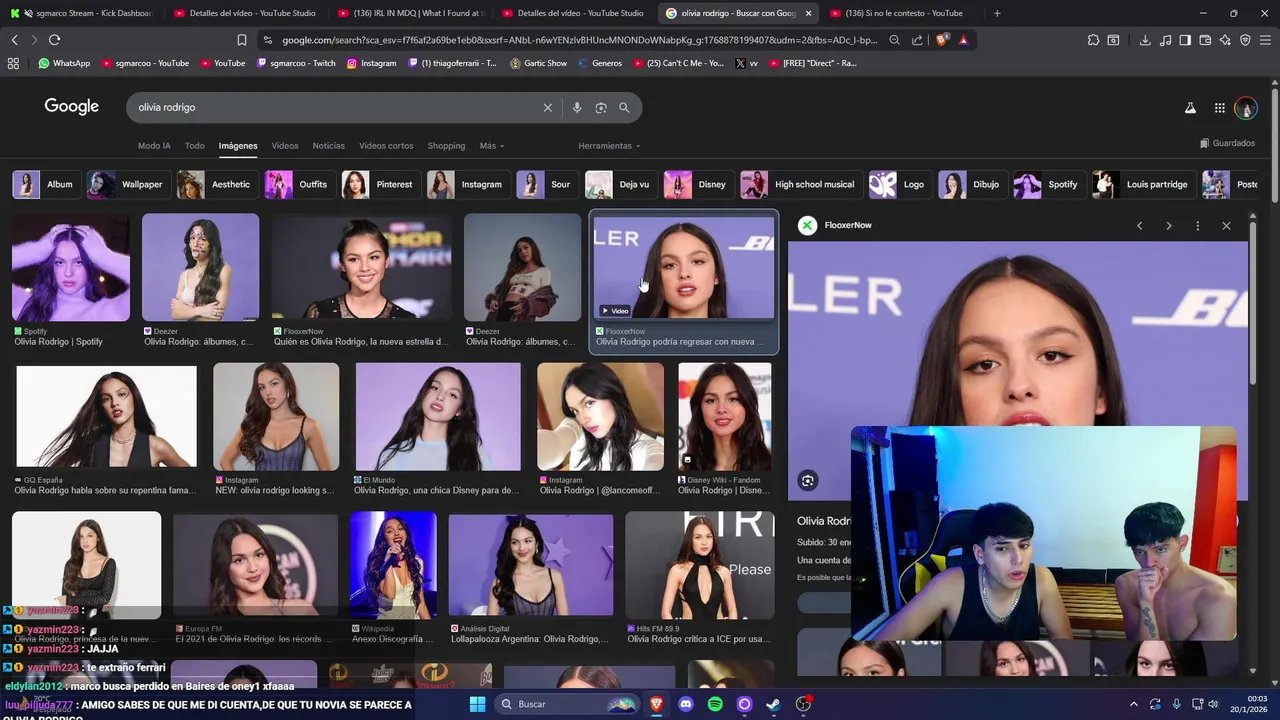
Task: Filter images by the Louis partridge chip
Action: (x=1142, y=185)
